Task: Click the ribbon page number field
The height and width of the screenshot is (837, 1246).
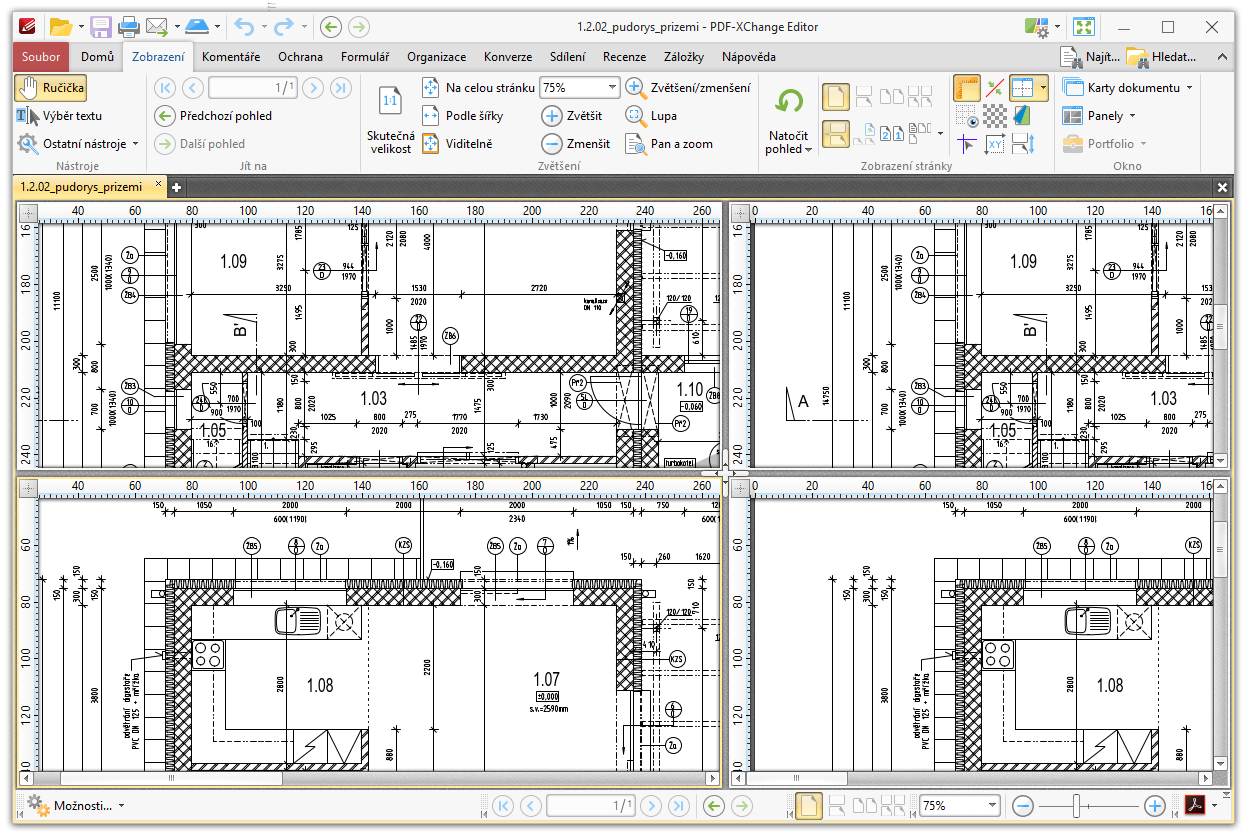Action: pyautogui.click(x=253, y=88)
